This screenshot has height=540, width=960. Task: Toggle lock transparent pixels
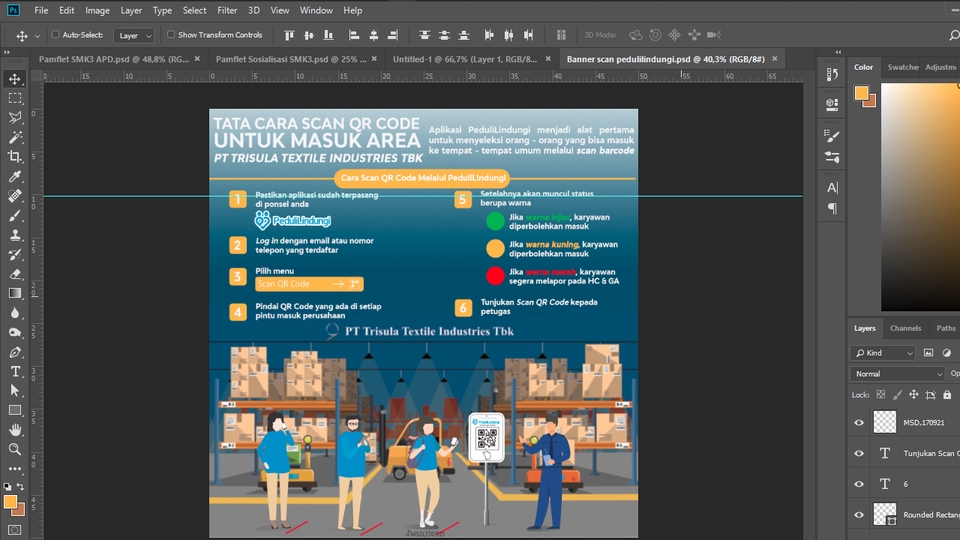[880, 395]
